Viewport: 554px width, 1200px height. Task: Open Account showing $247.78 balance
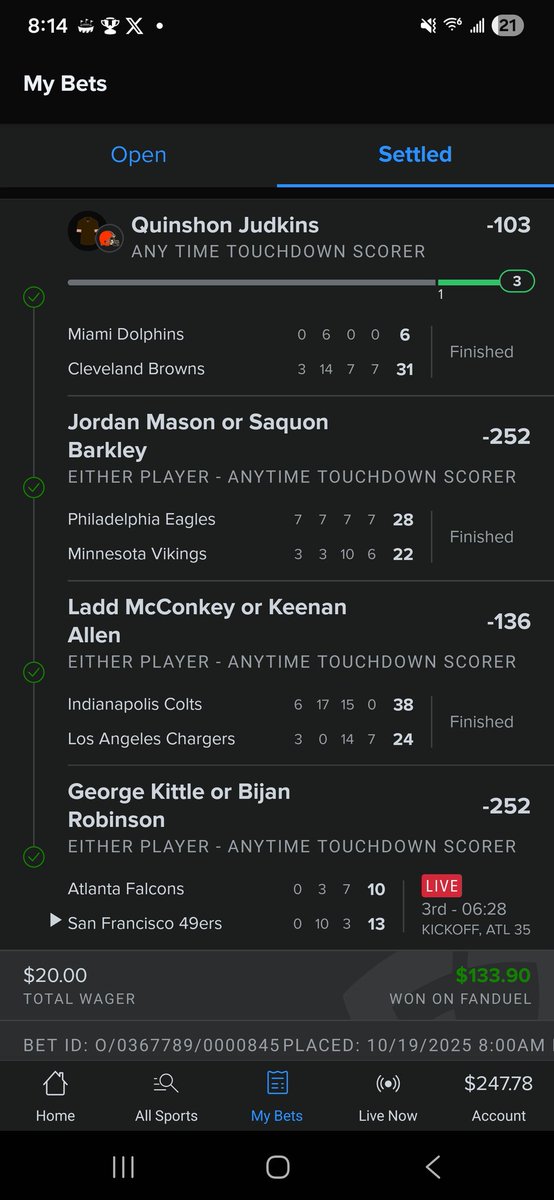tap(499, 1097)
